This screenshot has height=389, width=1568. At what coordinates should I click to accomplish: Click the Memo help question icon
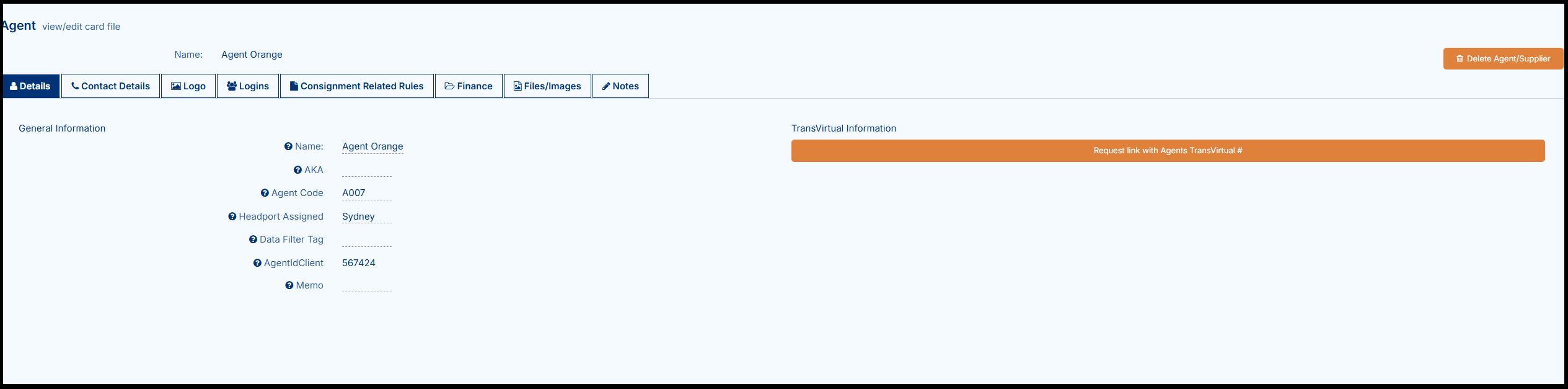click(x=289, y=285)
